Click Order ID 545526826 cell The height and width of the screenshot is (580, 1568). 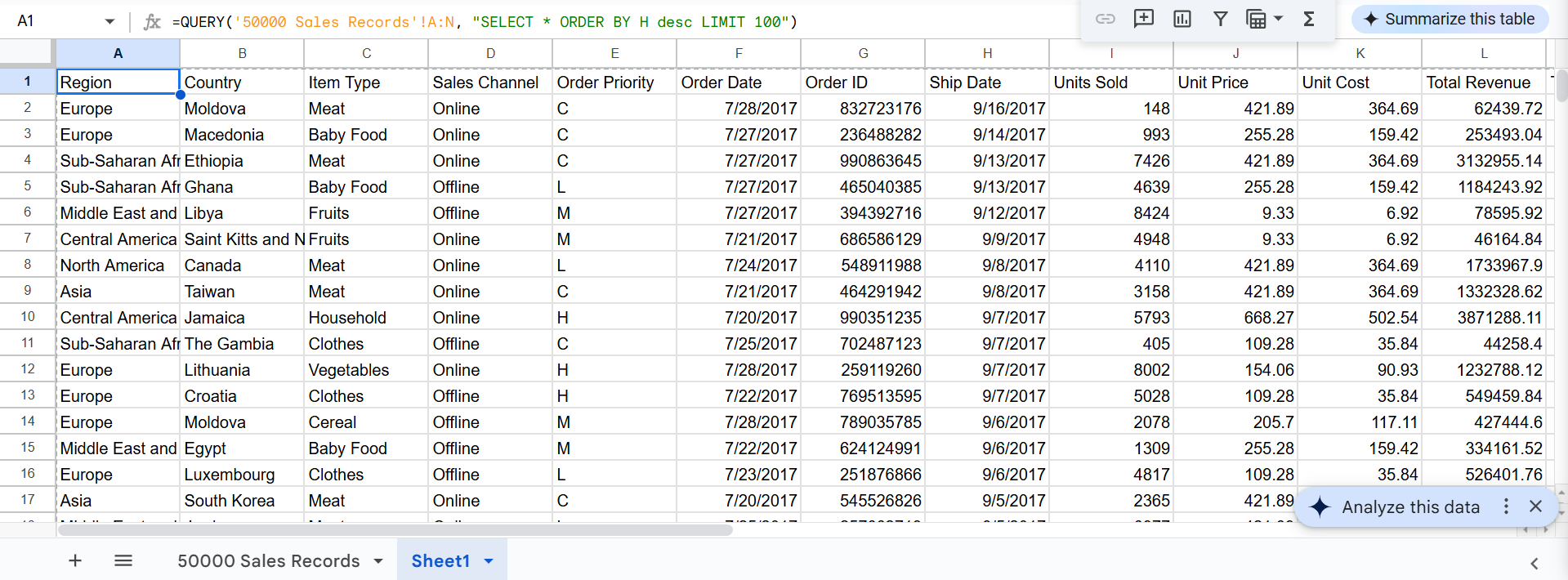863,500
